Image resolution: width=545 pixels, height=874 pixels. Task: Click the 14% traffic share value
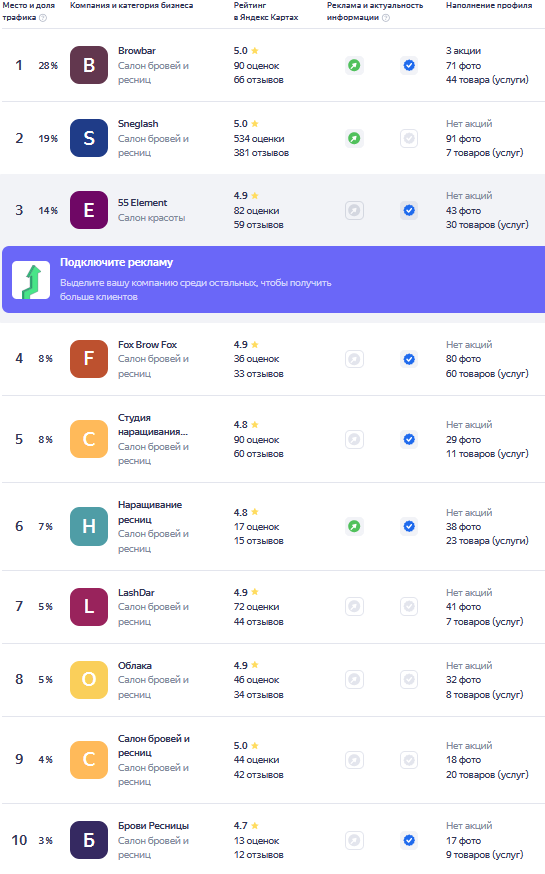point(48,211)
